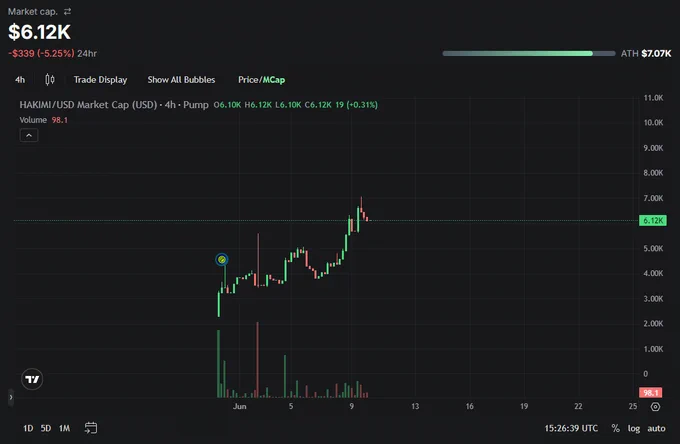The height and width of the screenshot is (444, 680).
Task: Open the go-to-date calendar icon
Action: point(91,428)
